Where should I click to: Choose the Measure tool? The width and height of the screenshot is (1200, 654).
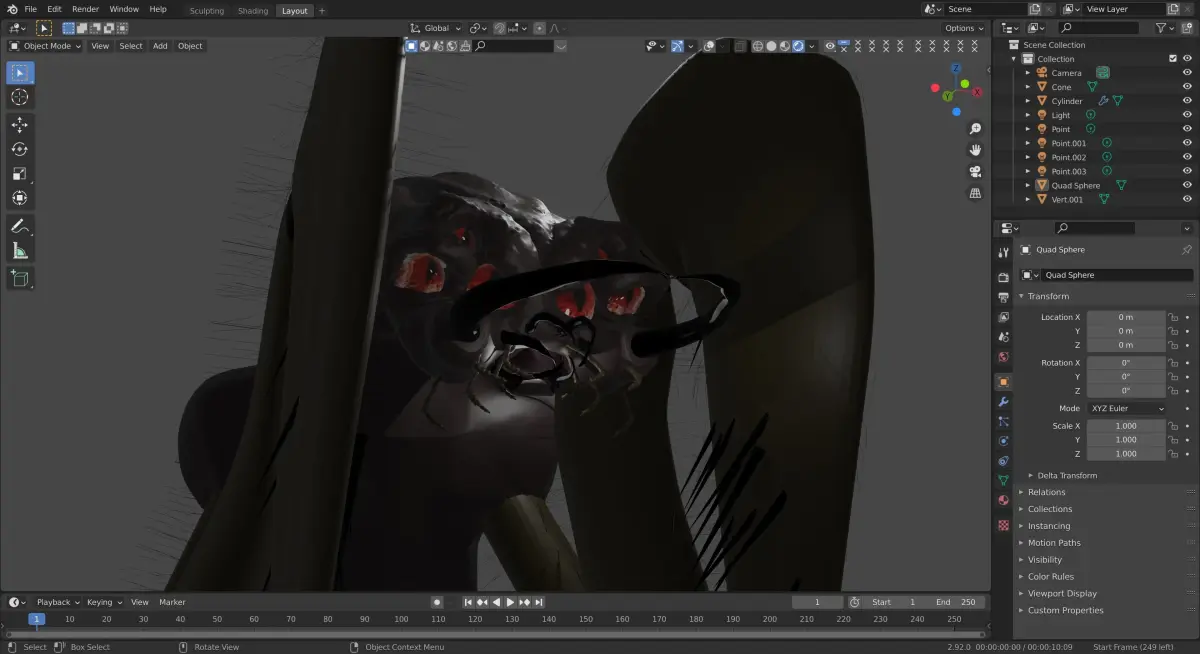coord(20,250)
